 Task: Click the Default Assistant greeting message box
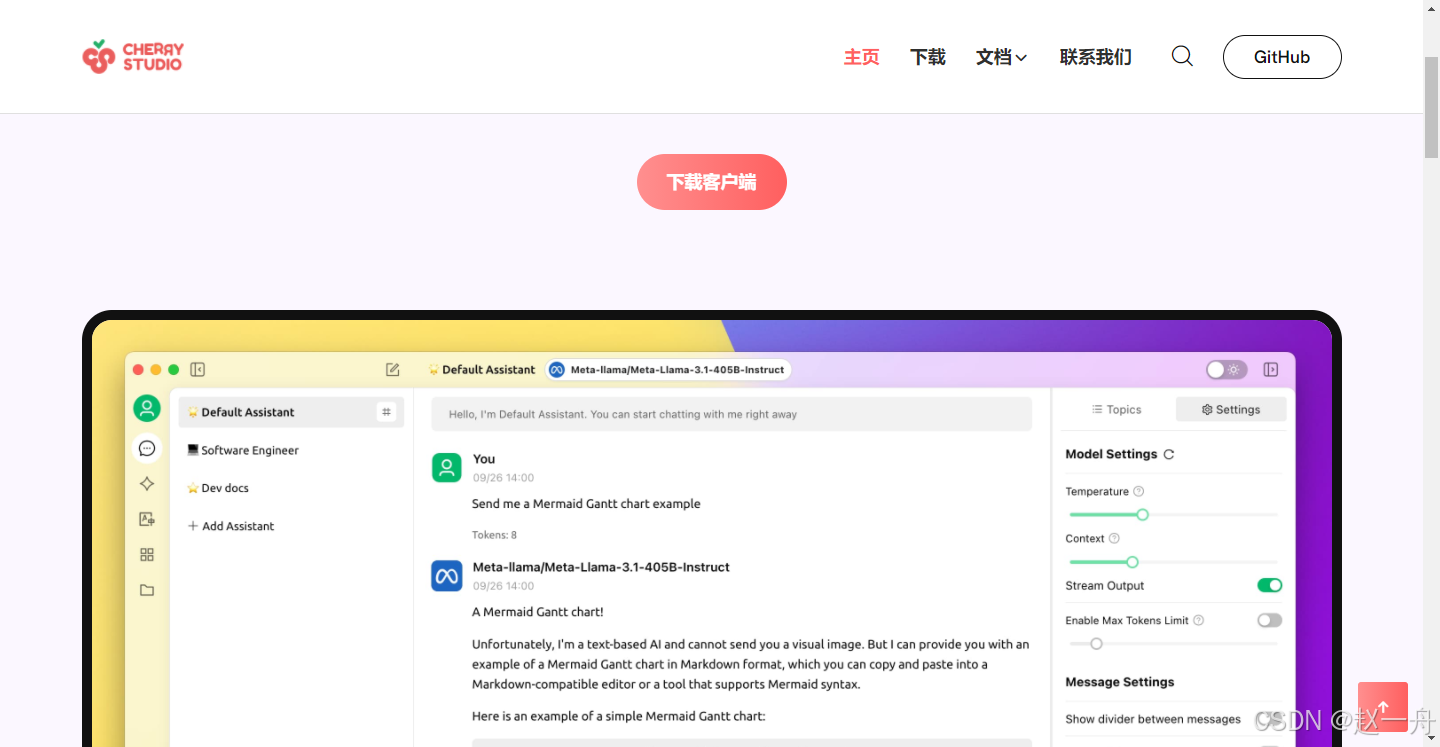(x=731, y=414)
